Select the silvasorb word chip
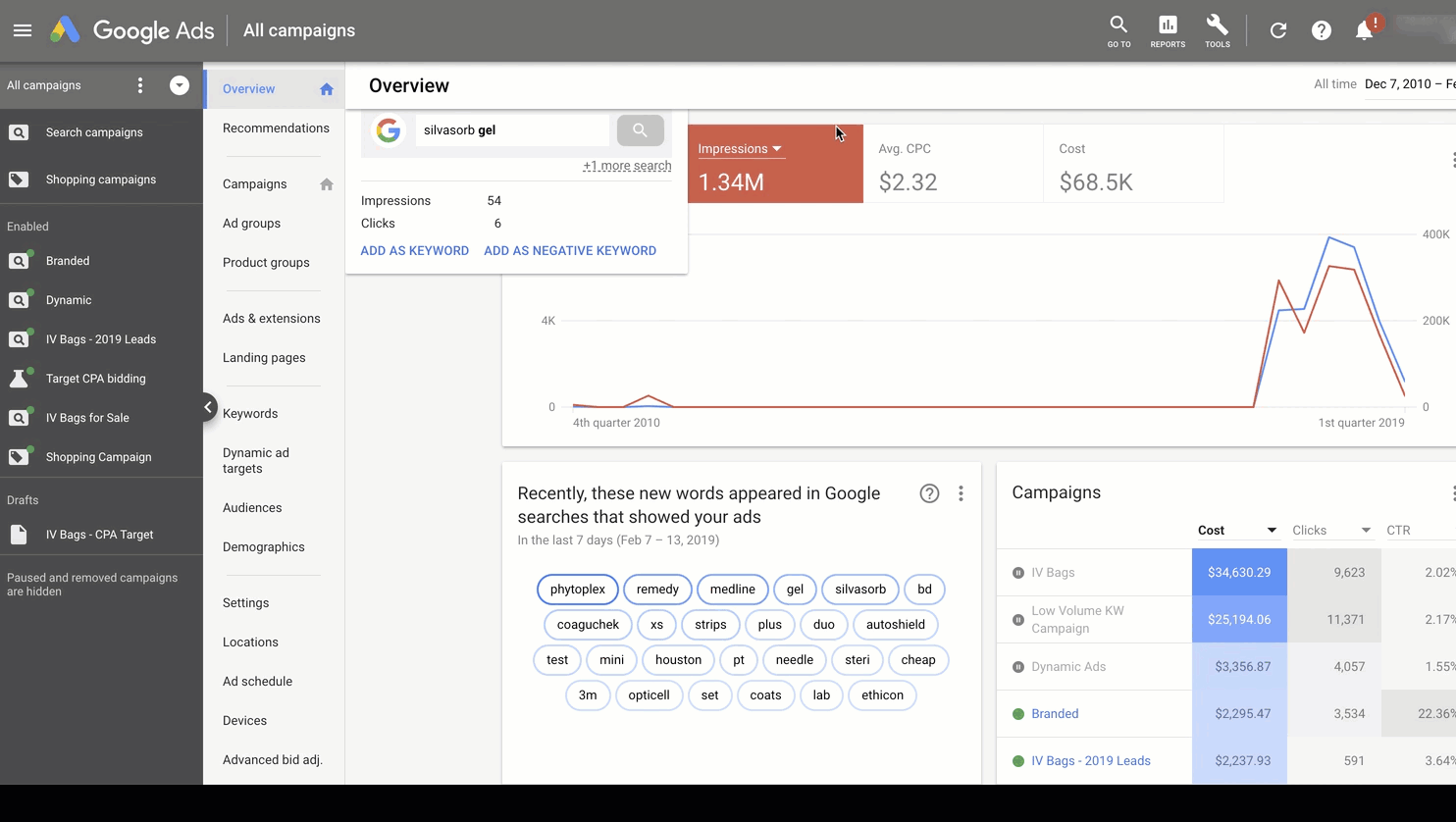The width and height of the screenshot is (1456, 822). pos(860,590)
